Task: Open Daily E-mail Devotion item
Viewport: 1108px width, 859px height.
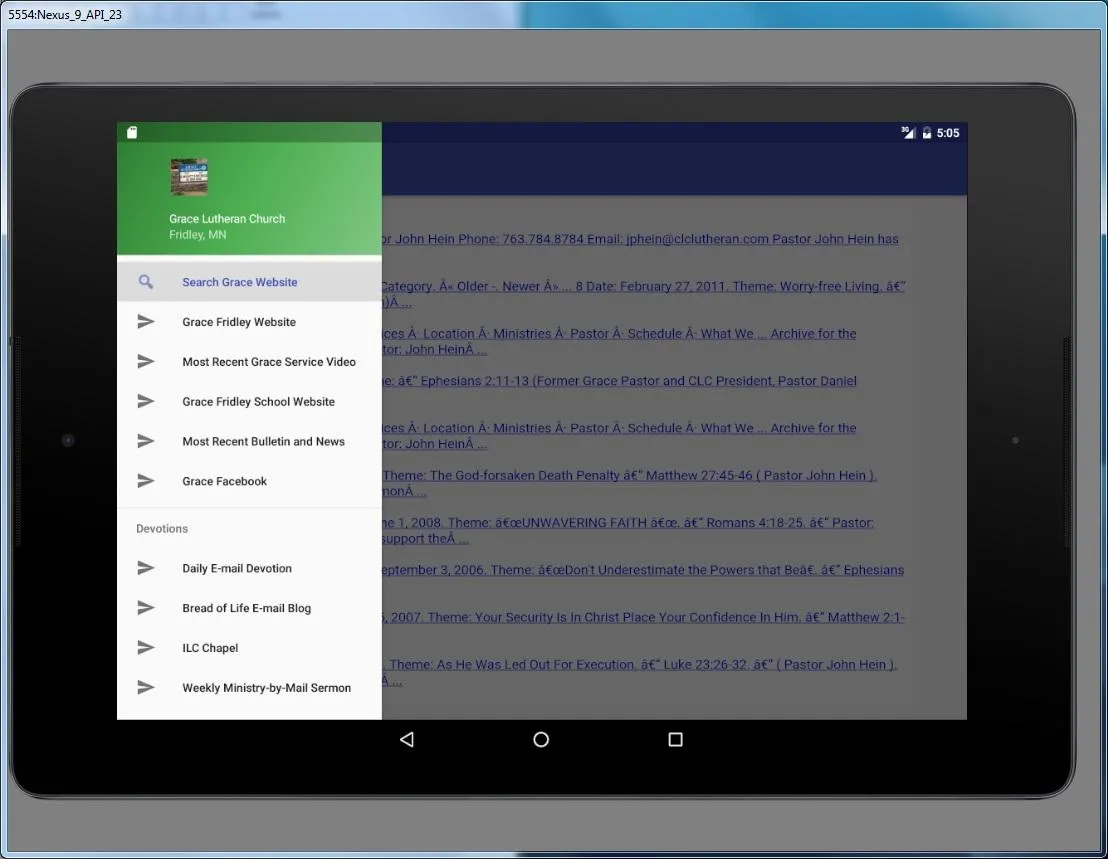Action: click(x=249, y=568)
